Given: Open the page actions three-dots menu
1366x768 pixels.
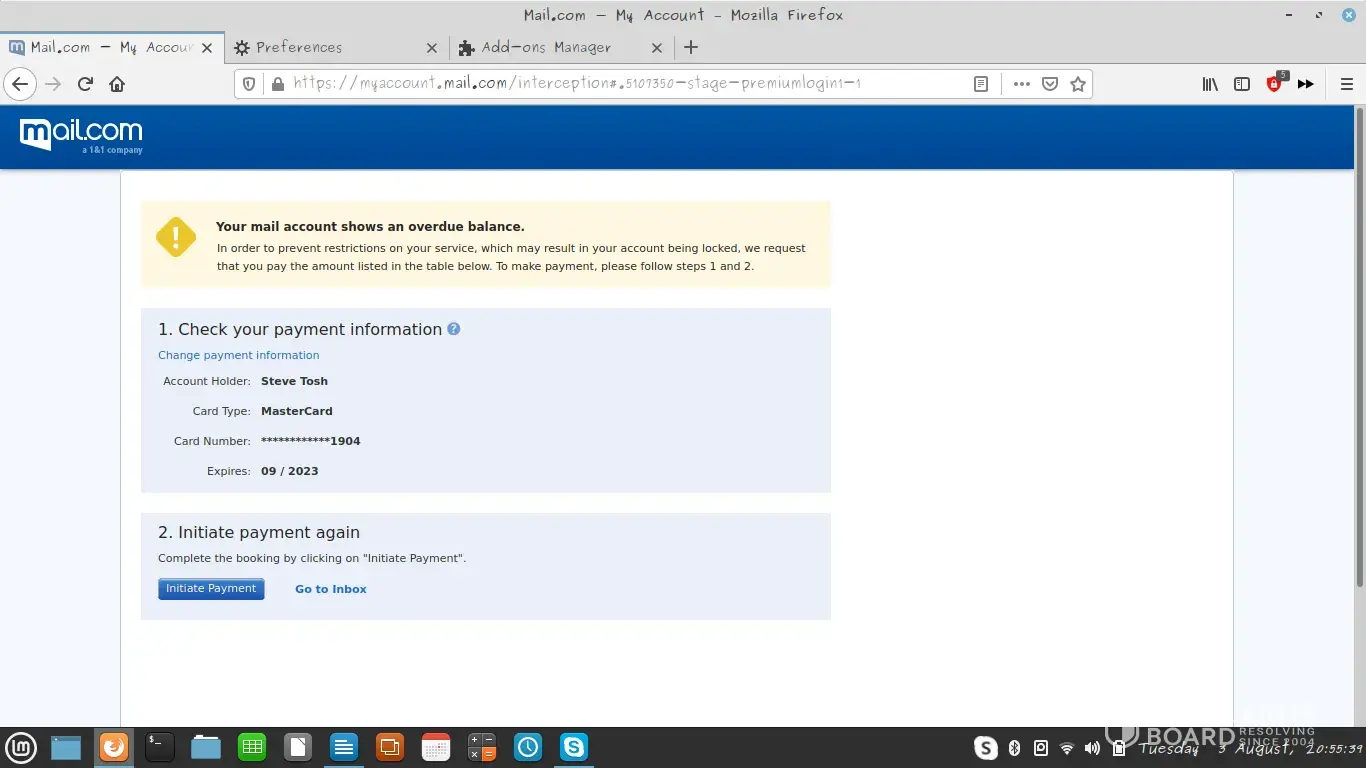Looking at the screenshot, I should (1021, 84).
